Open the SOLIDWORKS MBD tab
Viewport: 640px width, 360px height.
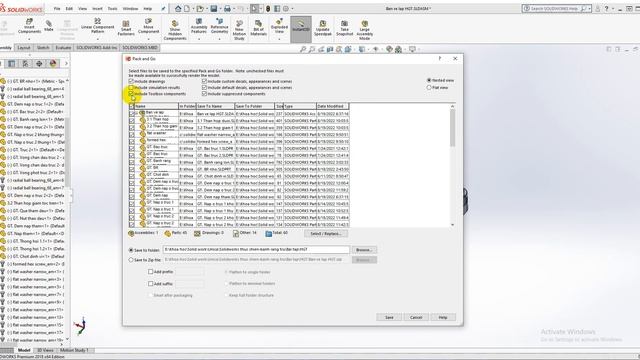click(x=140, y=48)
